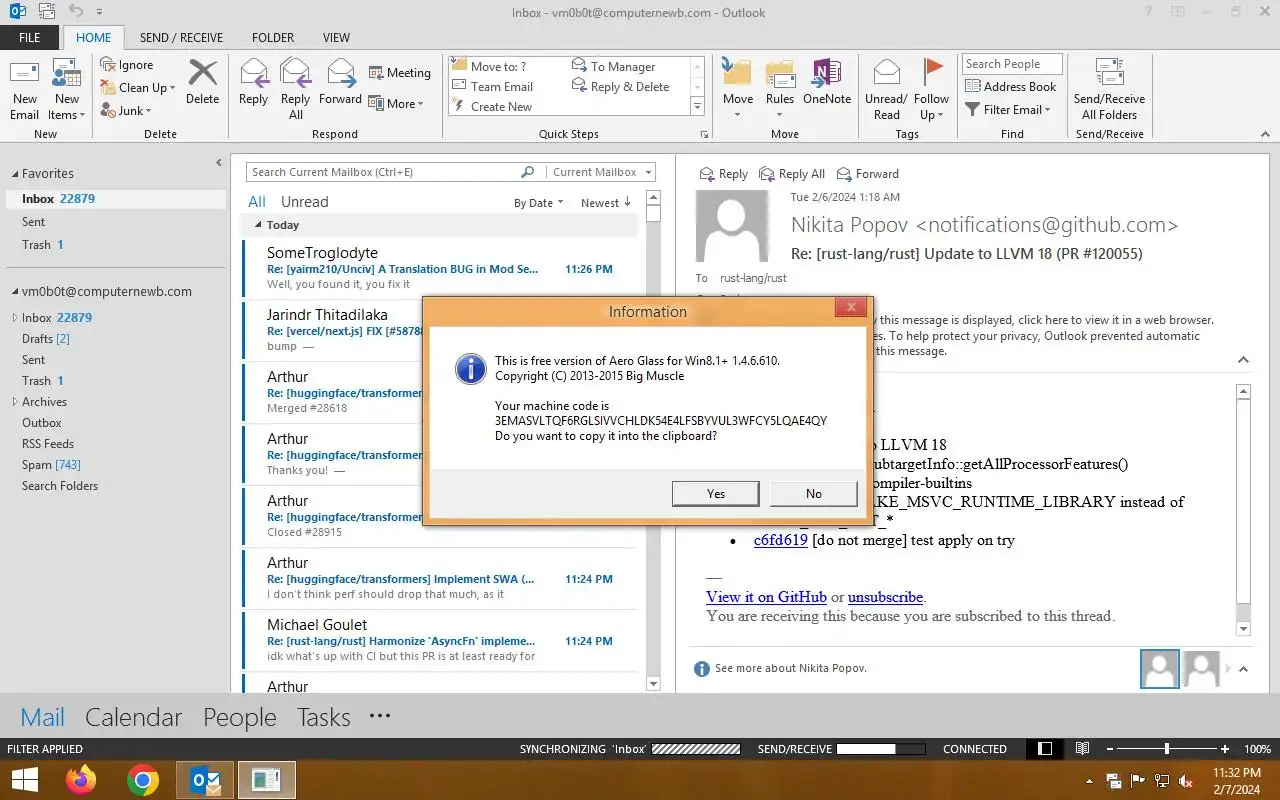Image resolution: width=1280 pixels, height=800 pixels.
Task: Switch to the VIEW tab
Action: click(336, 38)
